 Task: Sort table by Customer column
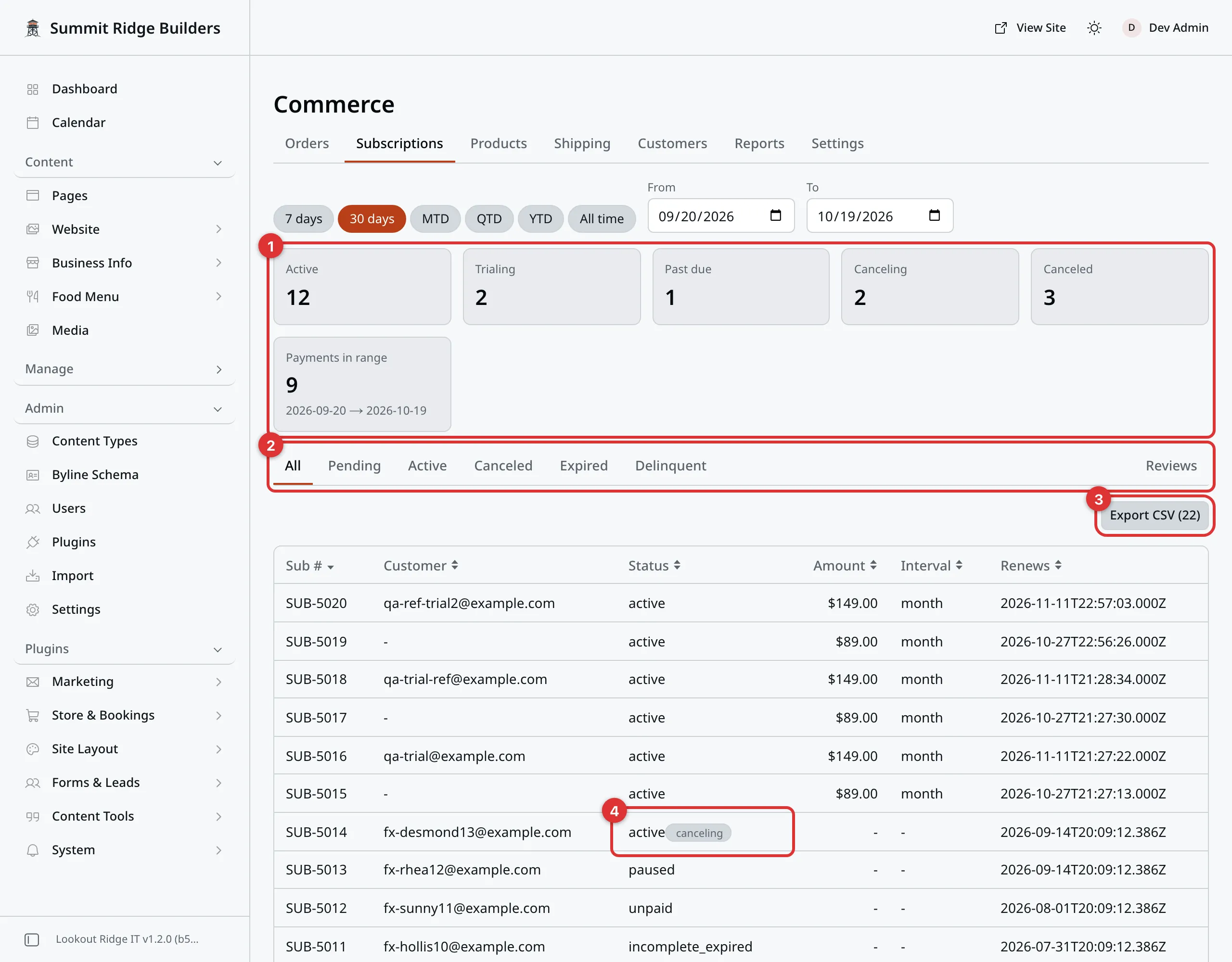coord(421,566)
